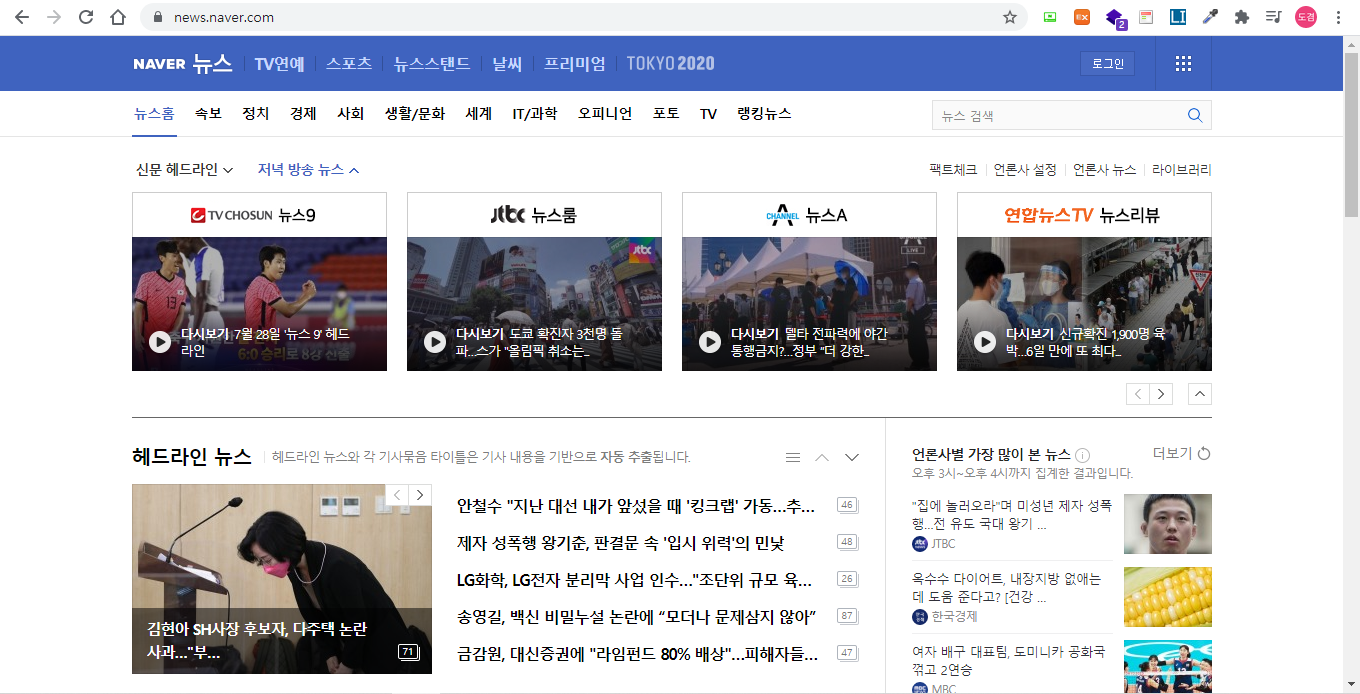The width and height of the screenshot is (1360, 694).
Task: Expand 신문 헤드라인 dropdown
Action: [x=184, y=170]
